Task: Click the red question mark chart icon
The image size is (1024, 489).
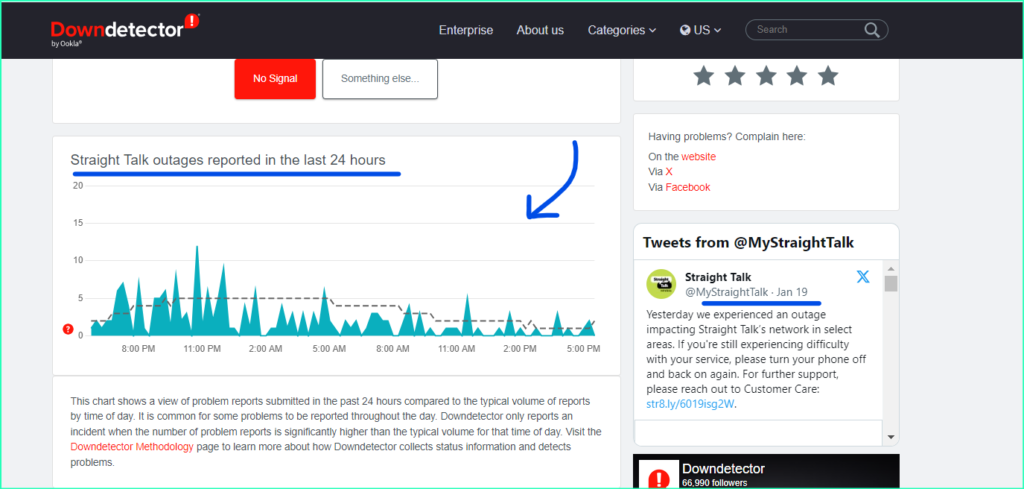Action: tap(68, 329)
